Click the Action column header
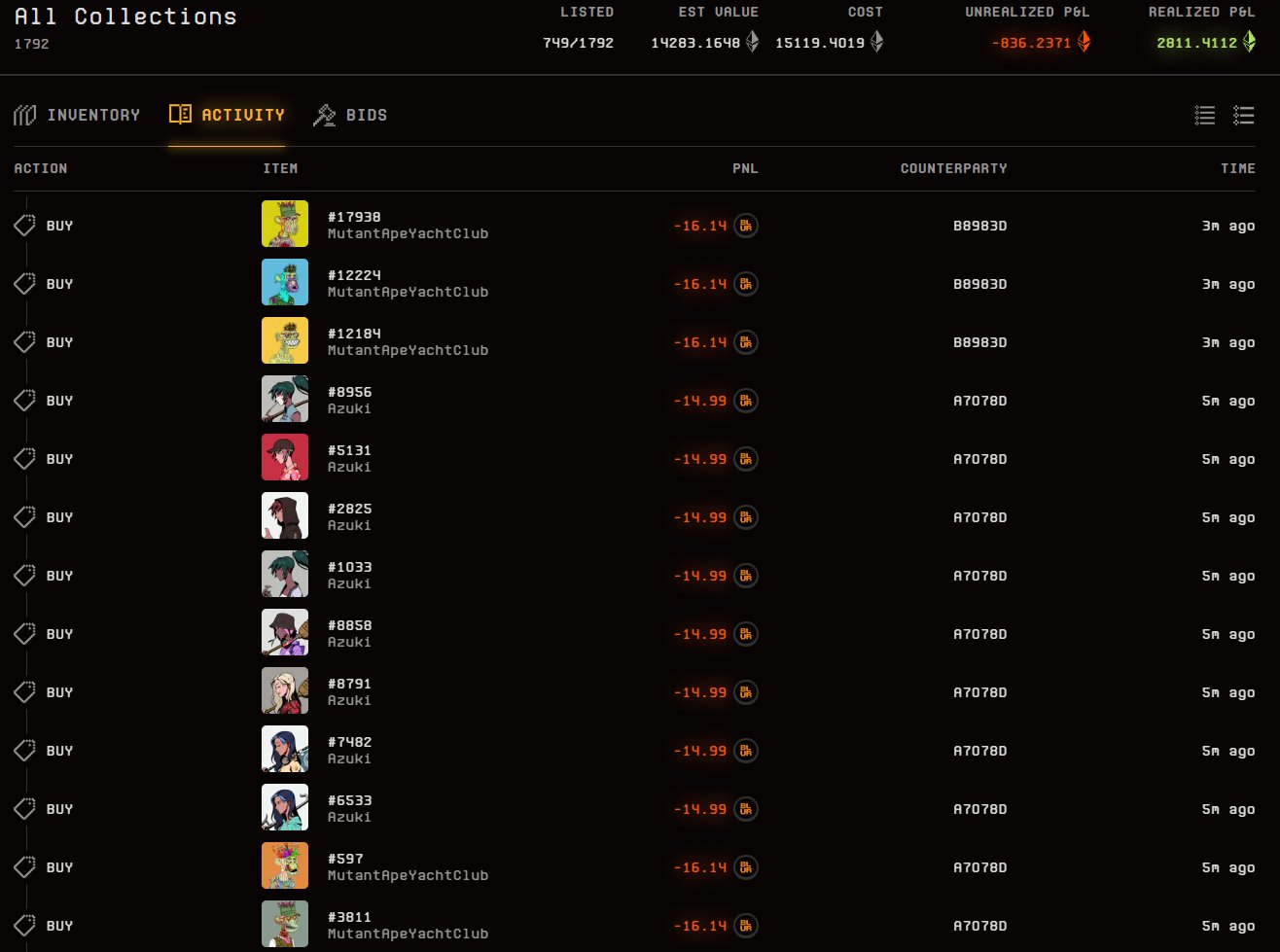 point(41,168)
